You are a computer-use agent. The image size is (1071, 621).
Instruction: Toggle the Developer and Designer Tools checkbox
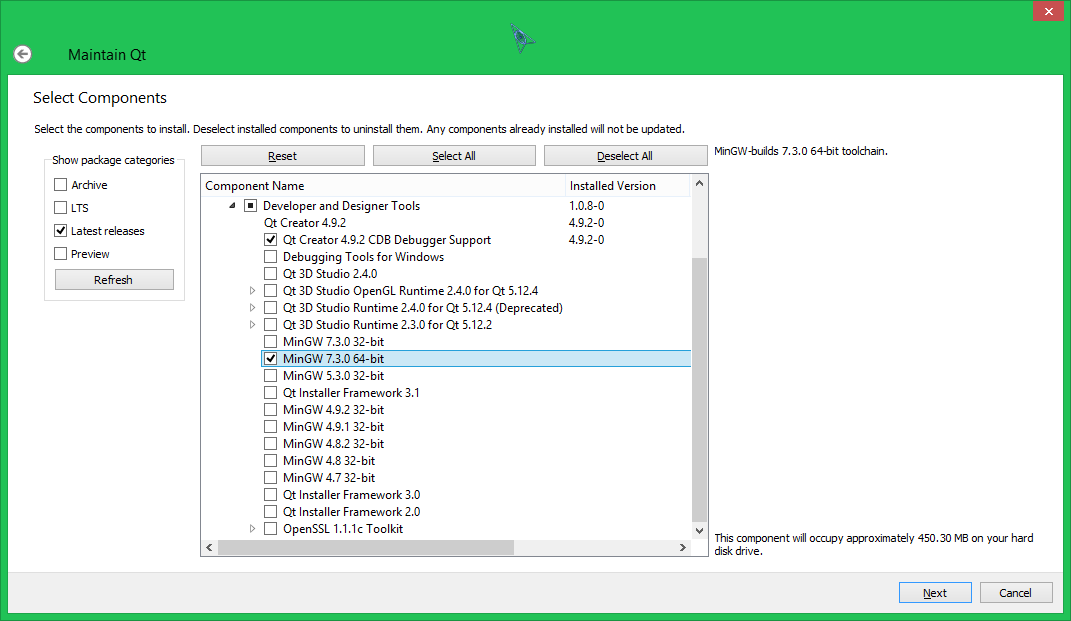(x=251, y=206)
